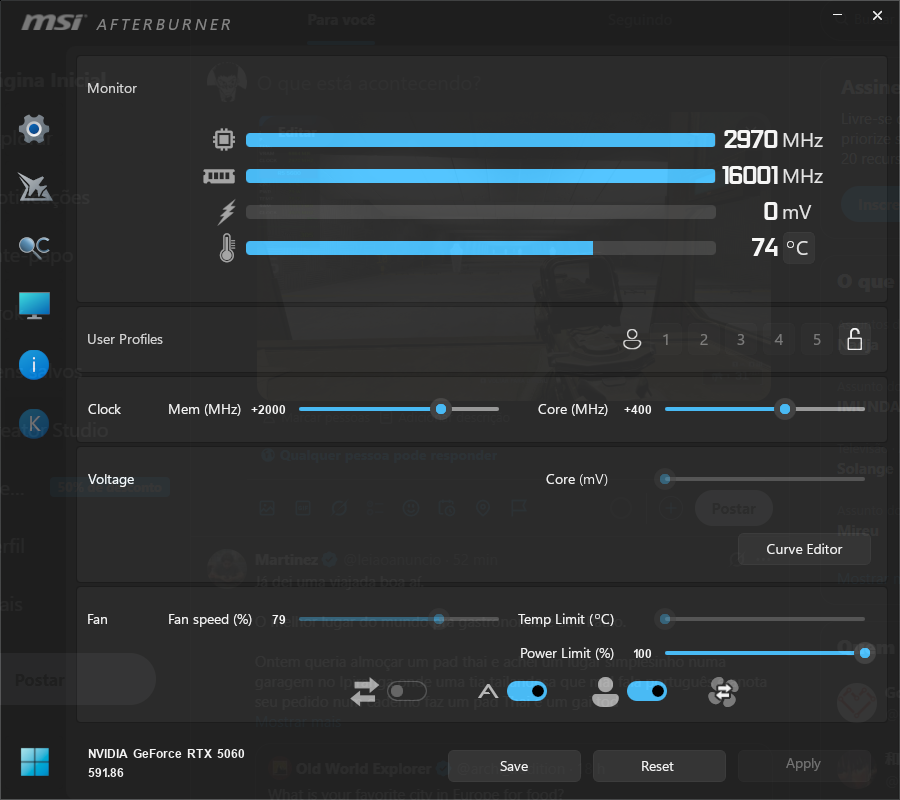Click the power limit value 100

[642, 654]
